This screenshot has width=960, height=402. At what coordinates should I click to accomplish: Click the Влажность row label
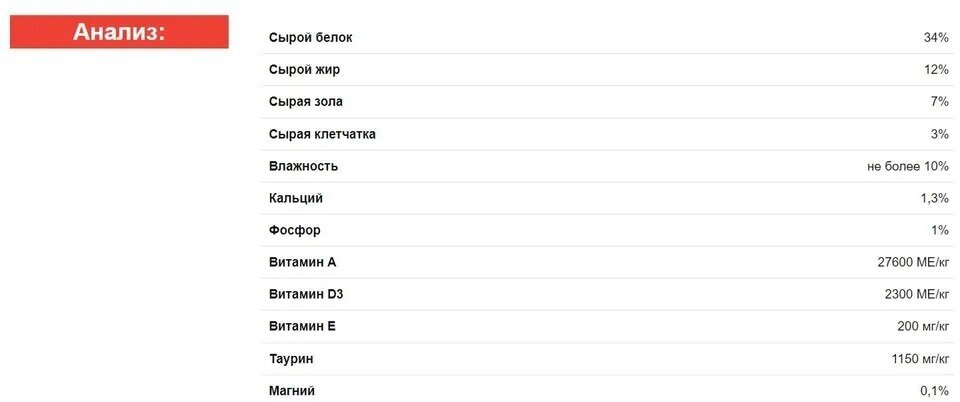[303, 166]
